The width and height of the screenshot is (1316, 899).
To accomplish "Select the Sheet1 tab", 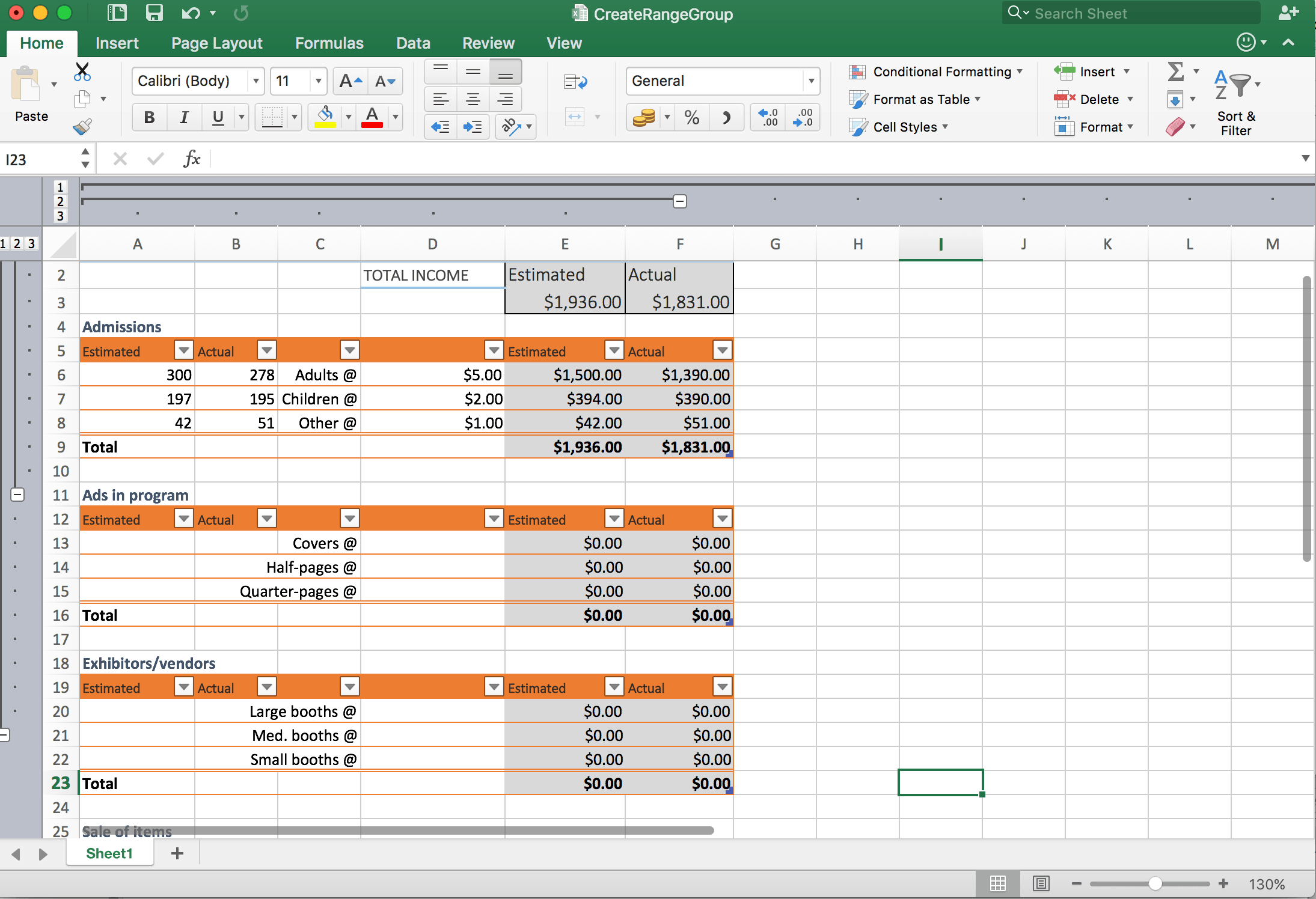I will pyautogui.click(x=109, y=853).
